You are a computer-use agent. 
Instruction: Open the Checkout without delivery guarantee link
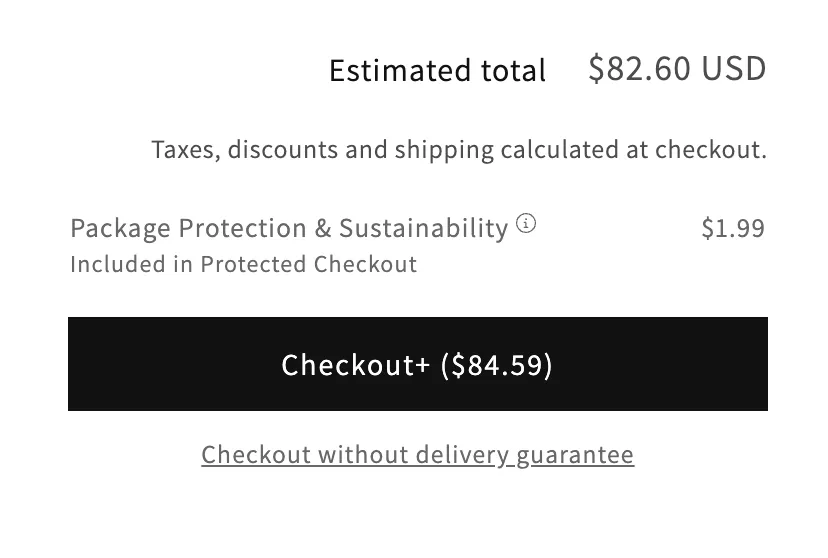coord(417,455)
